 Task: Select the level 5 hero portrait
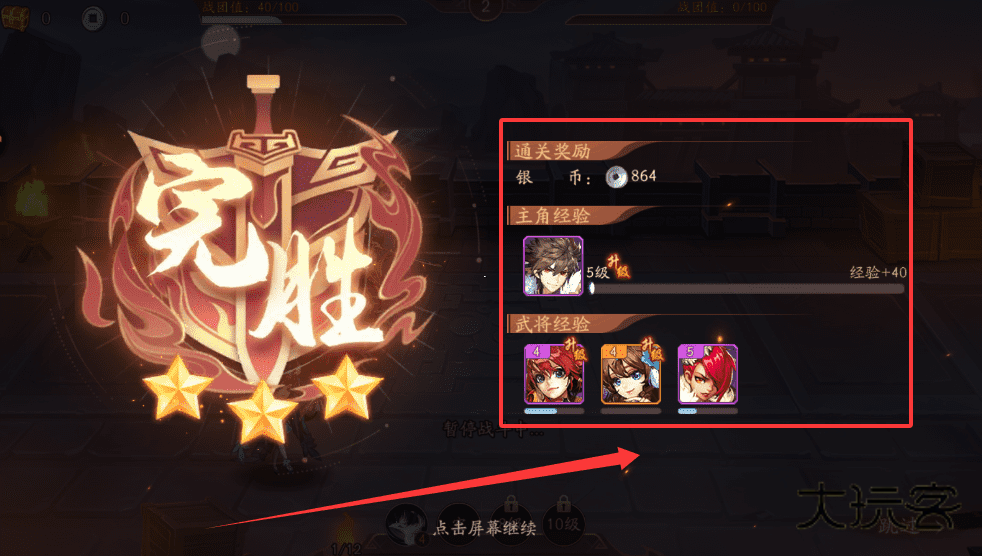[708, 374]
